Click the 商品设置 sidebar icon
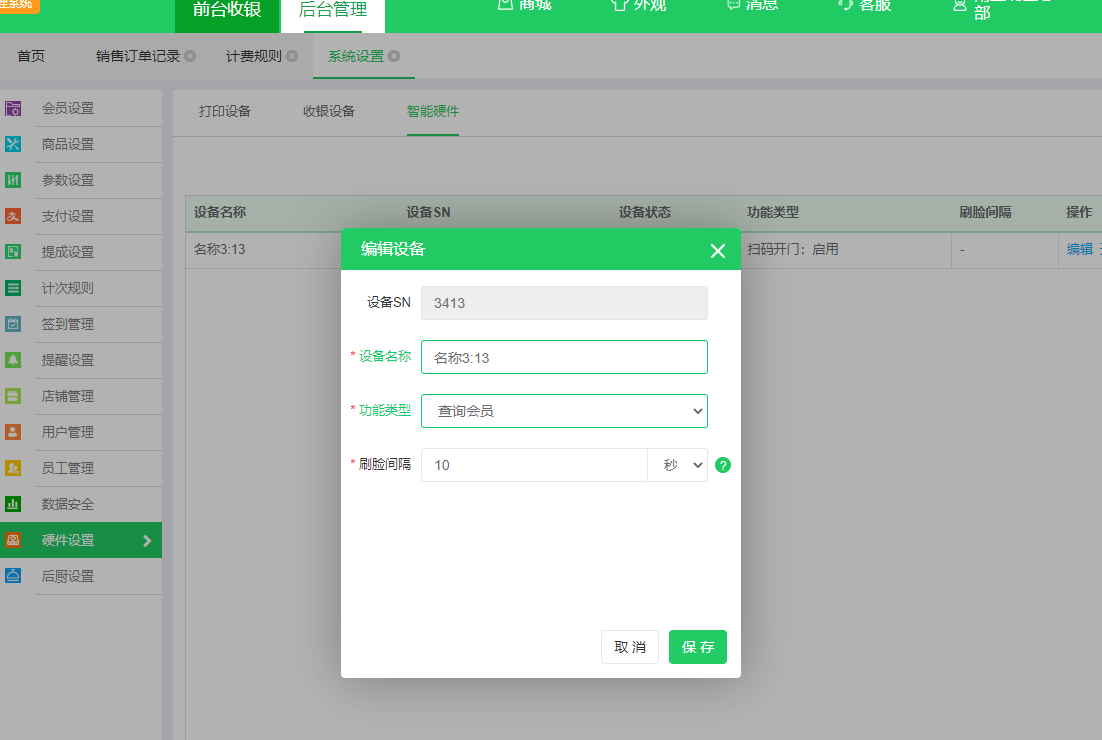 [x=13, y=144]
